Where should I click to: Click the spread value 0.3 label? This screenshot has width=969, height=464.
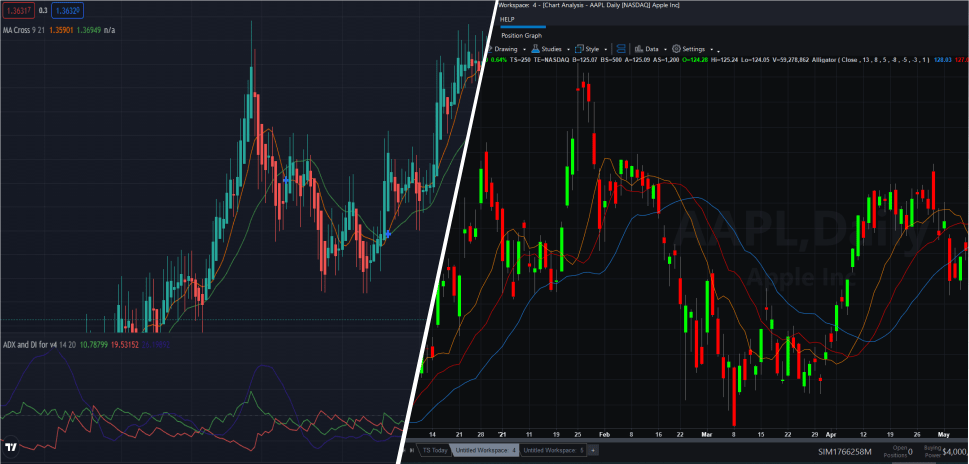(42, 11)
